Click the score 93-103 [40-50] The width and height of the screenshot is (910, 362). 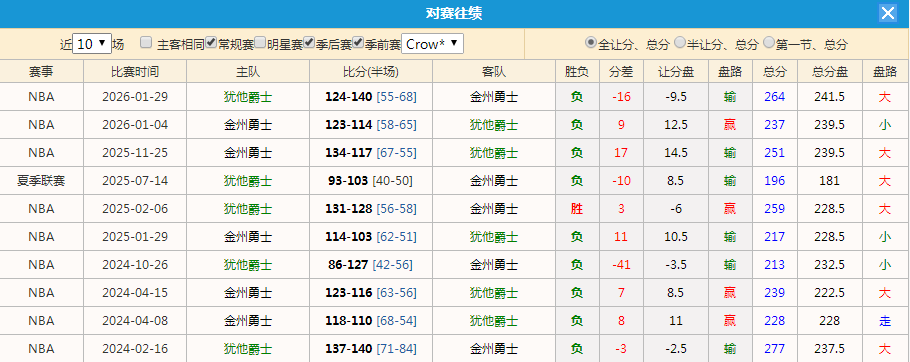(x=371, y=181)
